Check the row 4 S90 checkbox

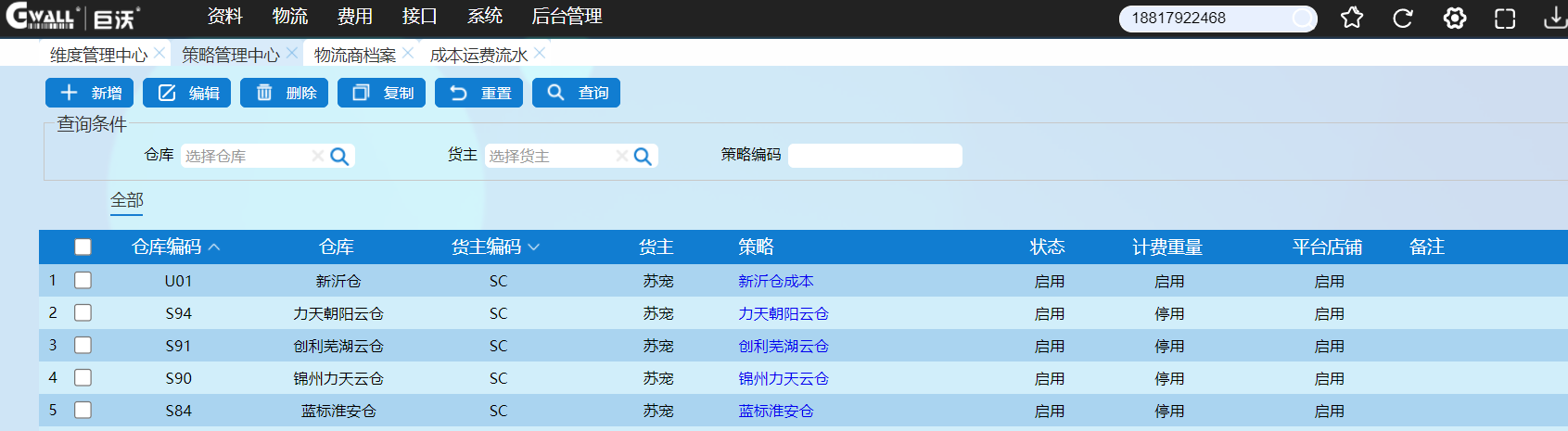point(83,377)
